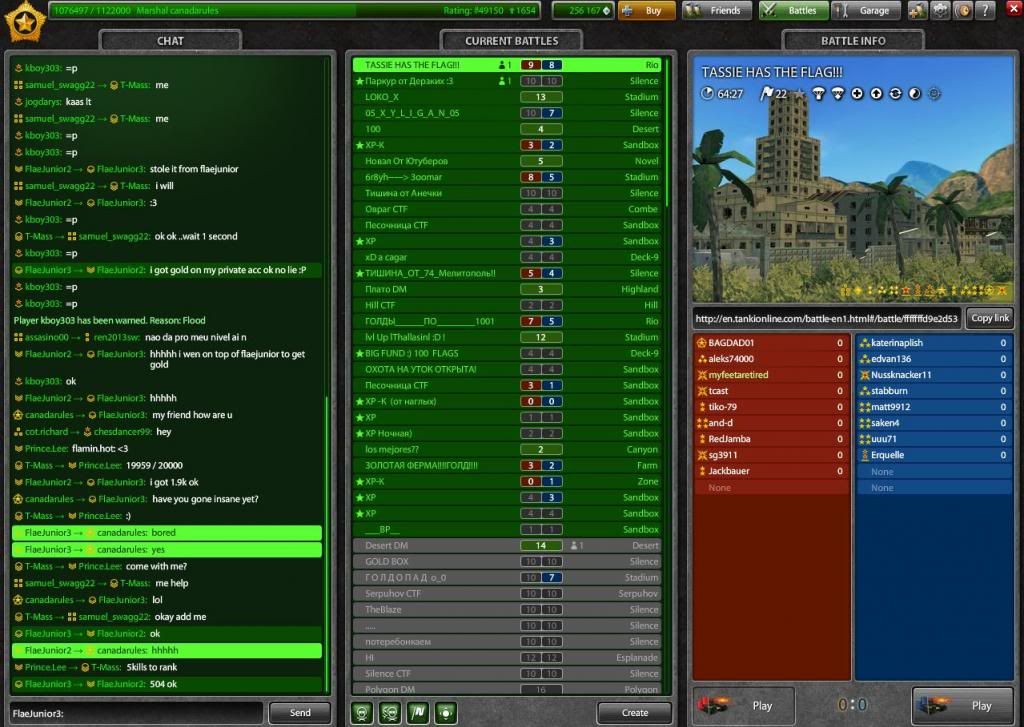The width and height of the screenshot is (1024, 727).
Task: Toggle the Team Deathmatch double-skull filter
Action: (x=389, y=712)
